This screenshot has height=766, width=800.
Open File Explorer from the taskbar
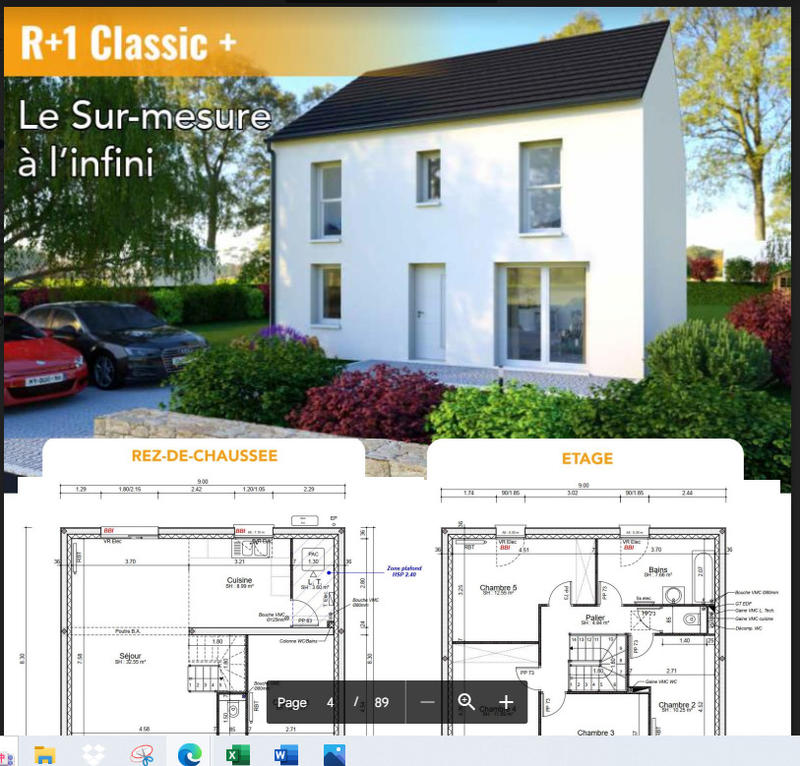pyautogui.click(x=46, y=754)
